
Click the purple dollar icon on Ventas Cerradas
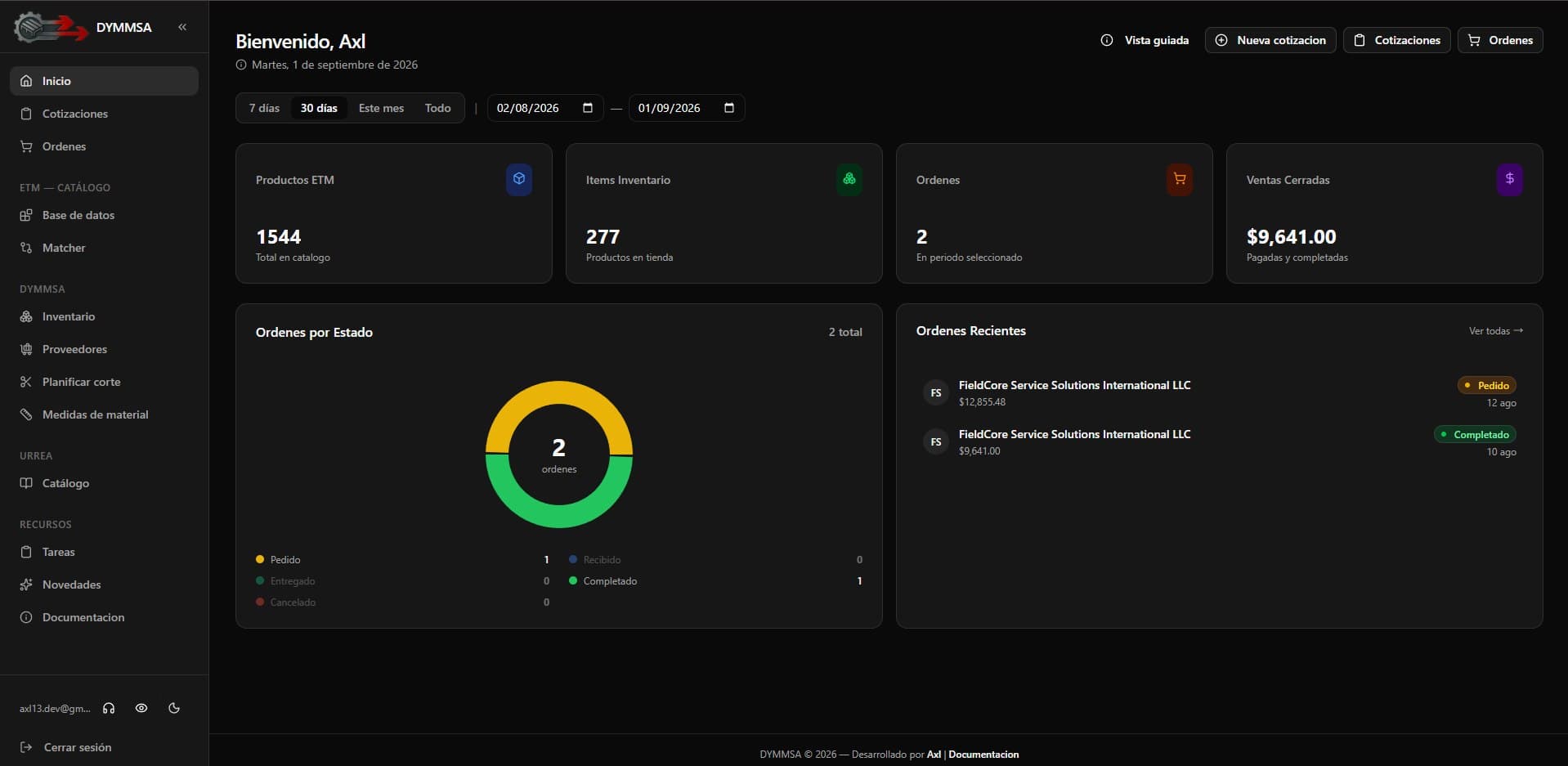coord(1510,179)
